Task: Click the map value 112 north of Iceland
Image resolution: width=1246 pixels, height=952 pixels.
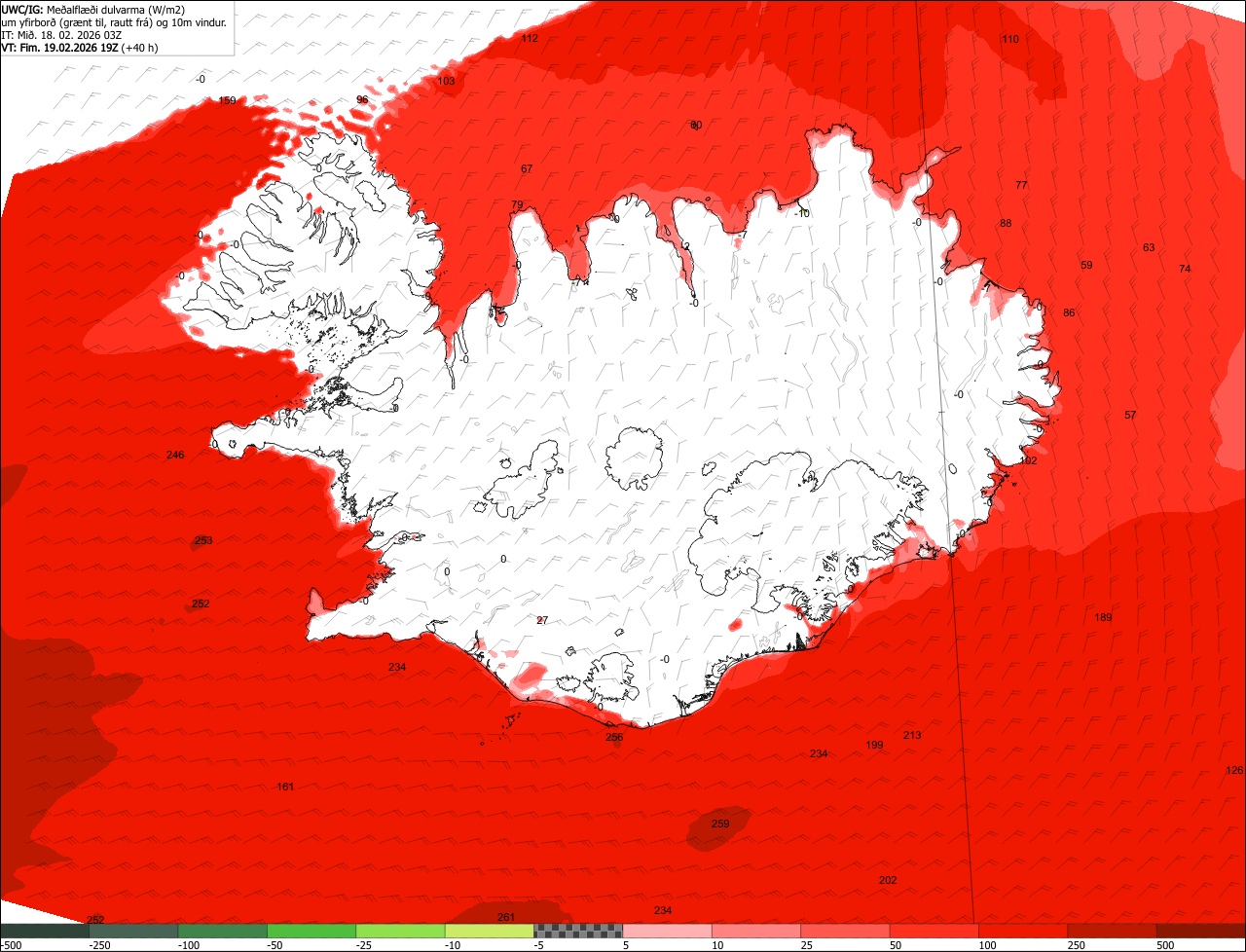Action: 530,38
